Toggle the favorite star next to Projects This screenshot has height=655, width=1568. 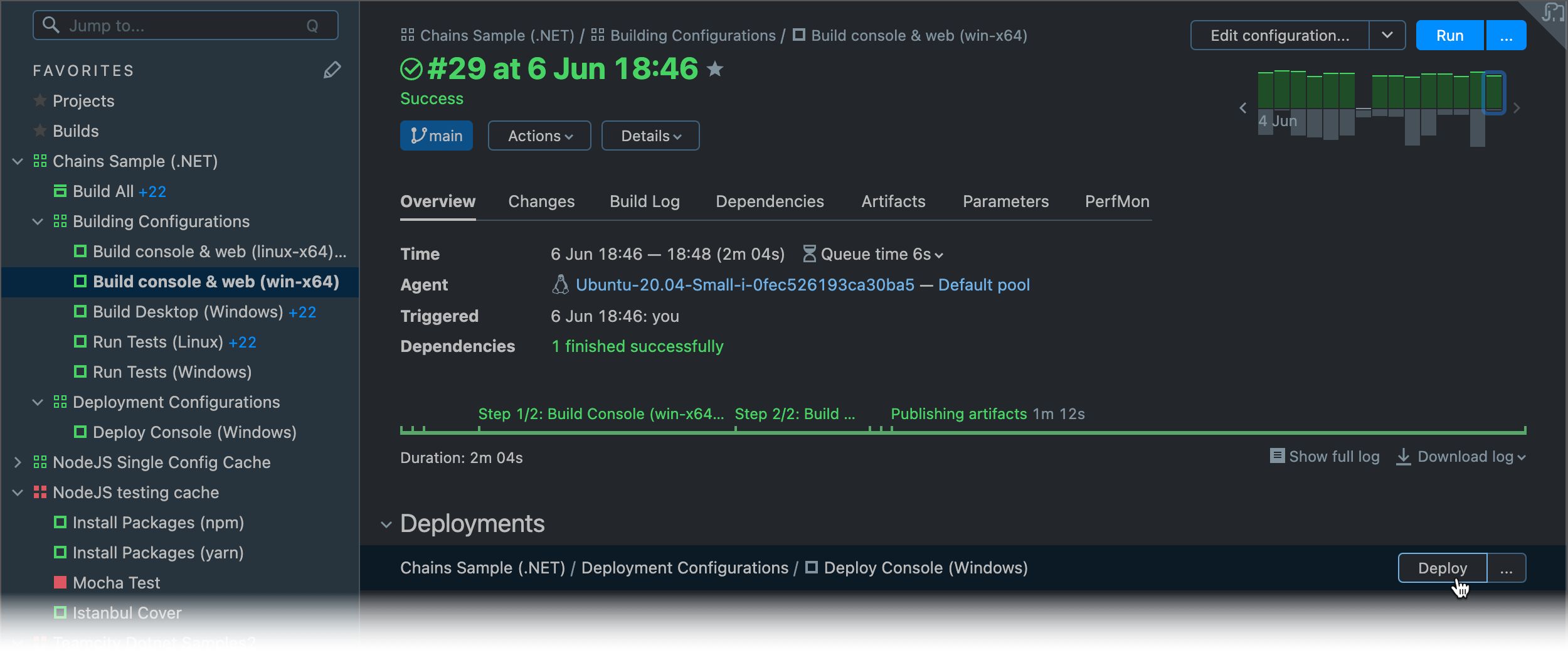(40, 100)
